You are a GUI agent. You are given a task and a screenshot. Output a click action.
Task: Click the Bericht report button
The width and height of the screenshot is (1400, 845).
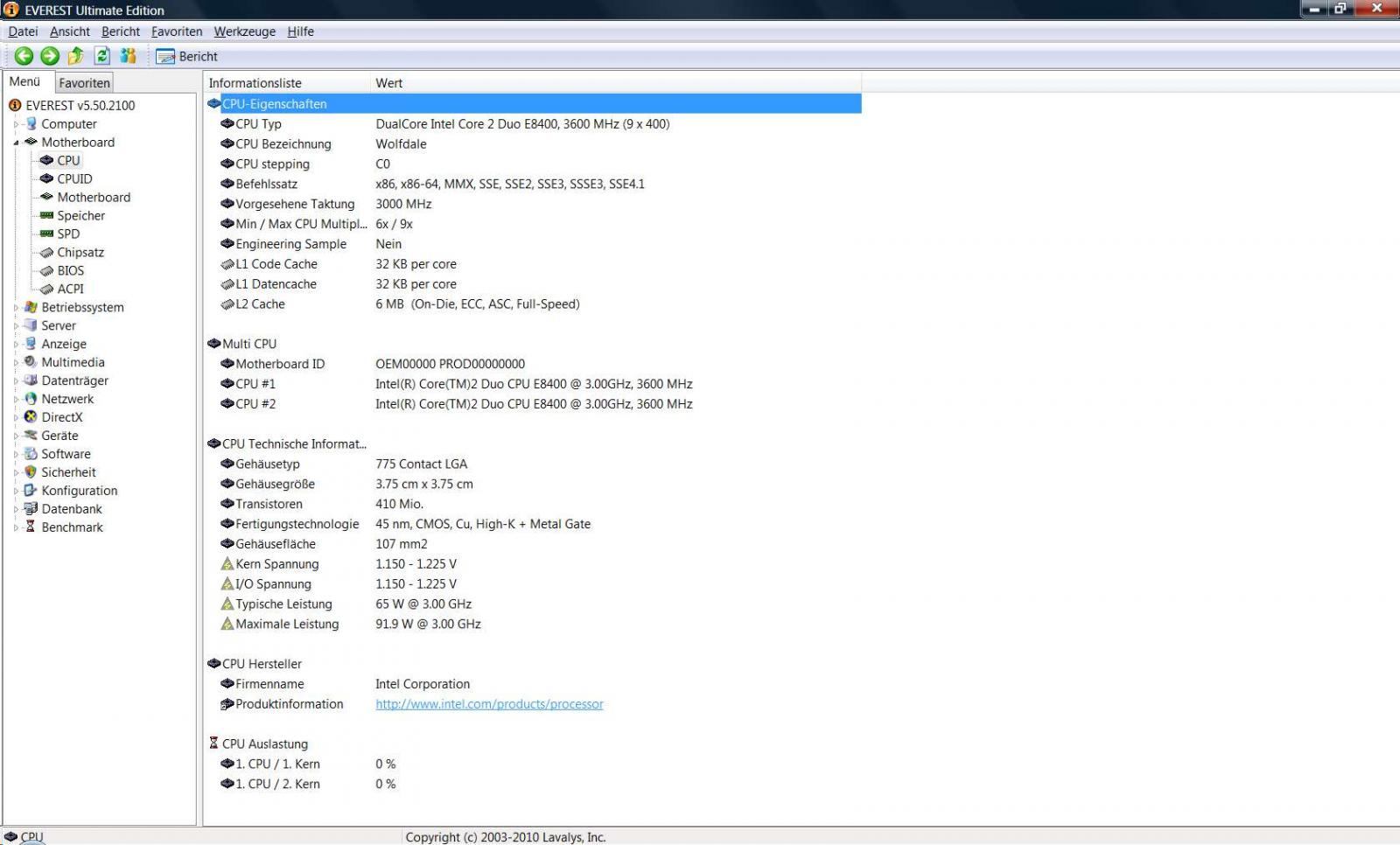click(186, 56)
